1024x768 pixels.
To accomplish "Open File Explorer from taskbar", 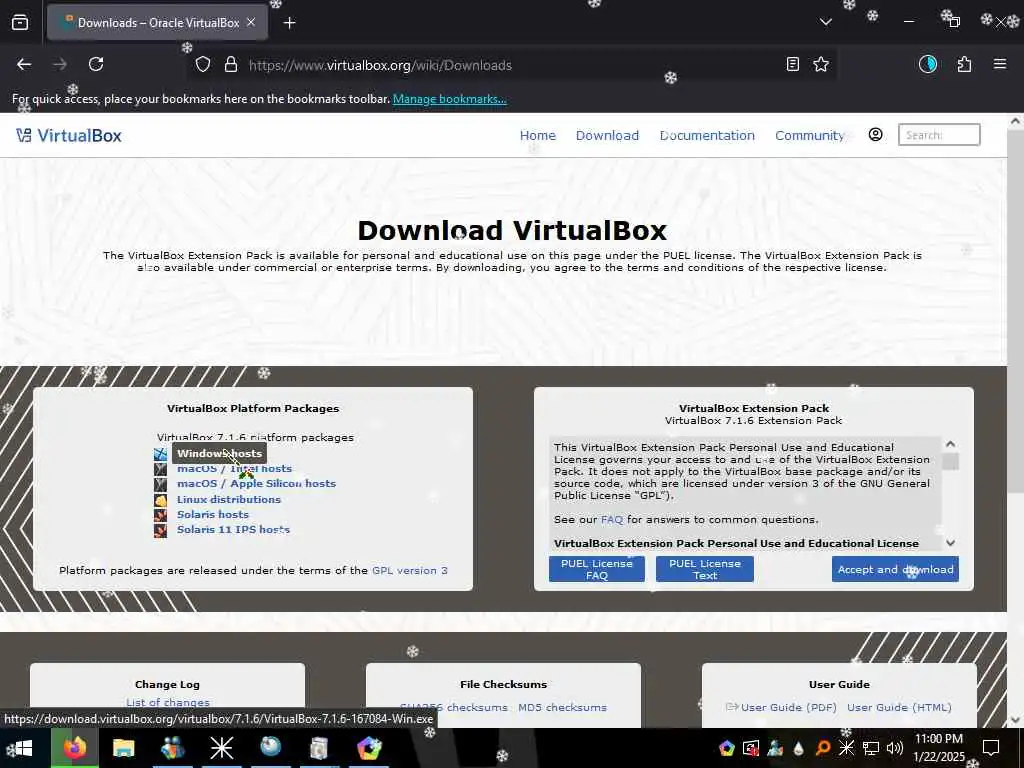I will [123, 748].
